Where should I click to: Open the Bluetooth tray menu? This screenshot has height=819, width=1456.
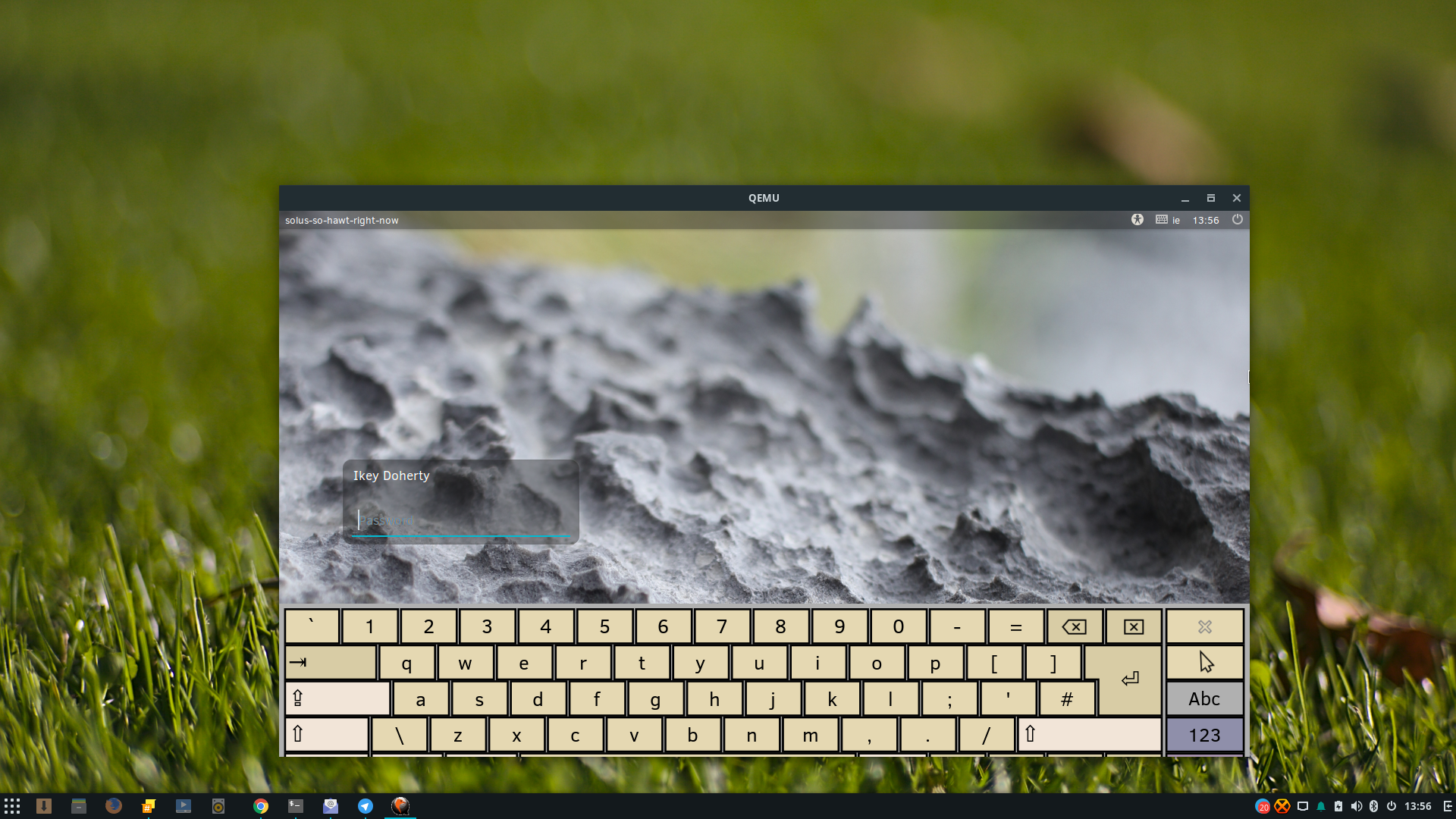pyautogui.click(x=1373, y=806)
